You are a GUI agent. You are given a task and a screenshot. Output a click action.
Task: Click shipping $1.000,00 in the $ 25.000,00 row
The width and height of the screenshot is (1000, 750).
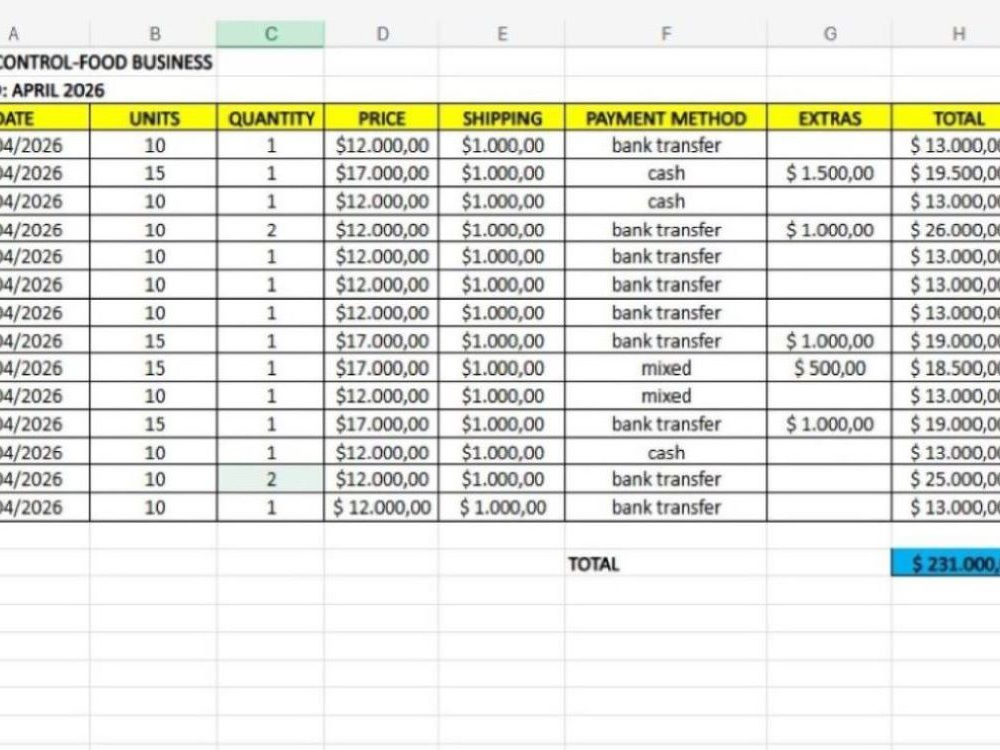tap(502, 479)
